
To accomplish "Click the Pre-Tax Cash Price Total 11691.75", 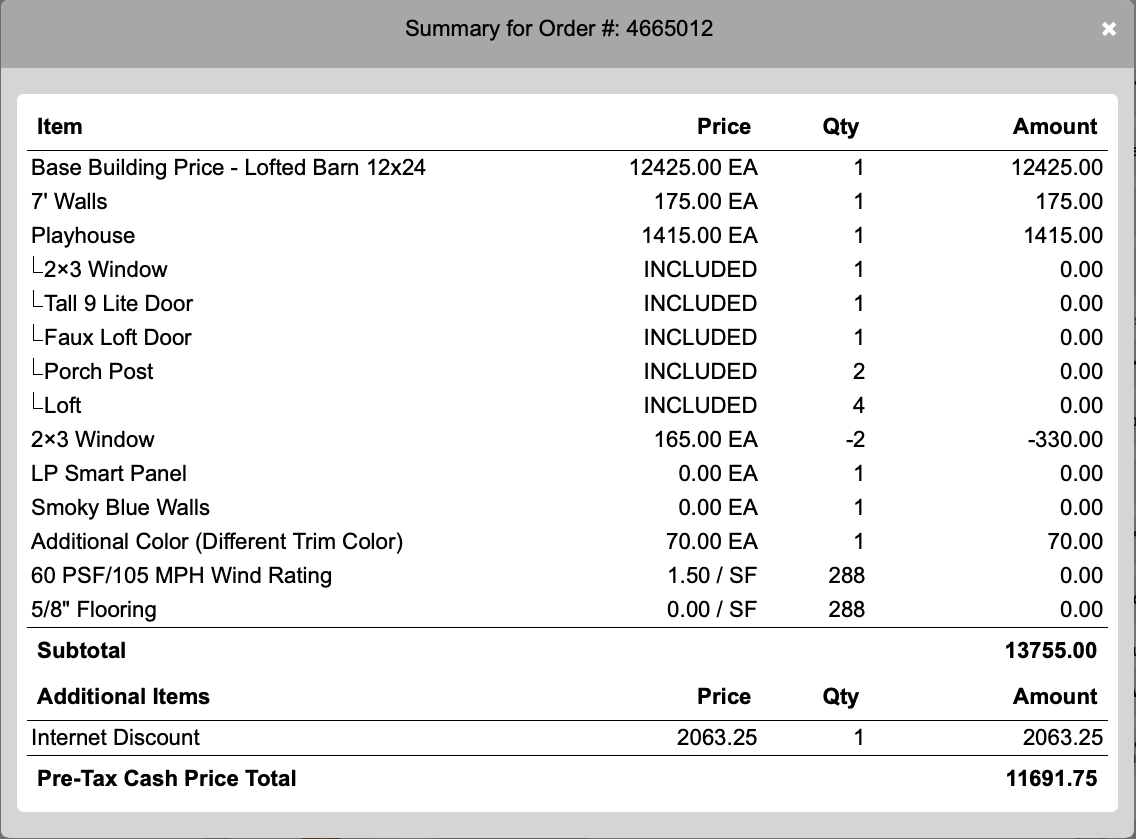I will pyautogui.click(x=1050, y=779).
